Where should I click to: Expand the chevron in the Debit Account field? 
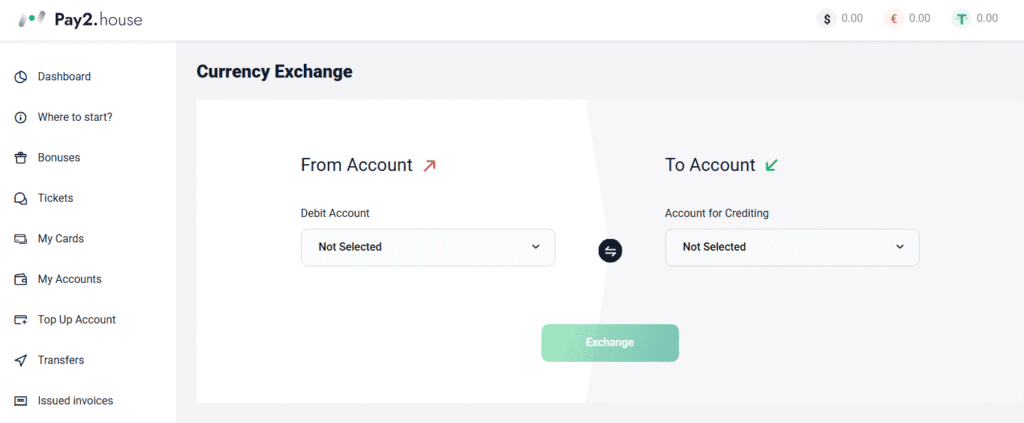[536, 247]
